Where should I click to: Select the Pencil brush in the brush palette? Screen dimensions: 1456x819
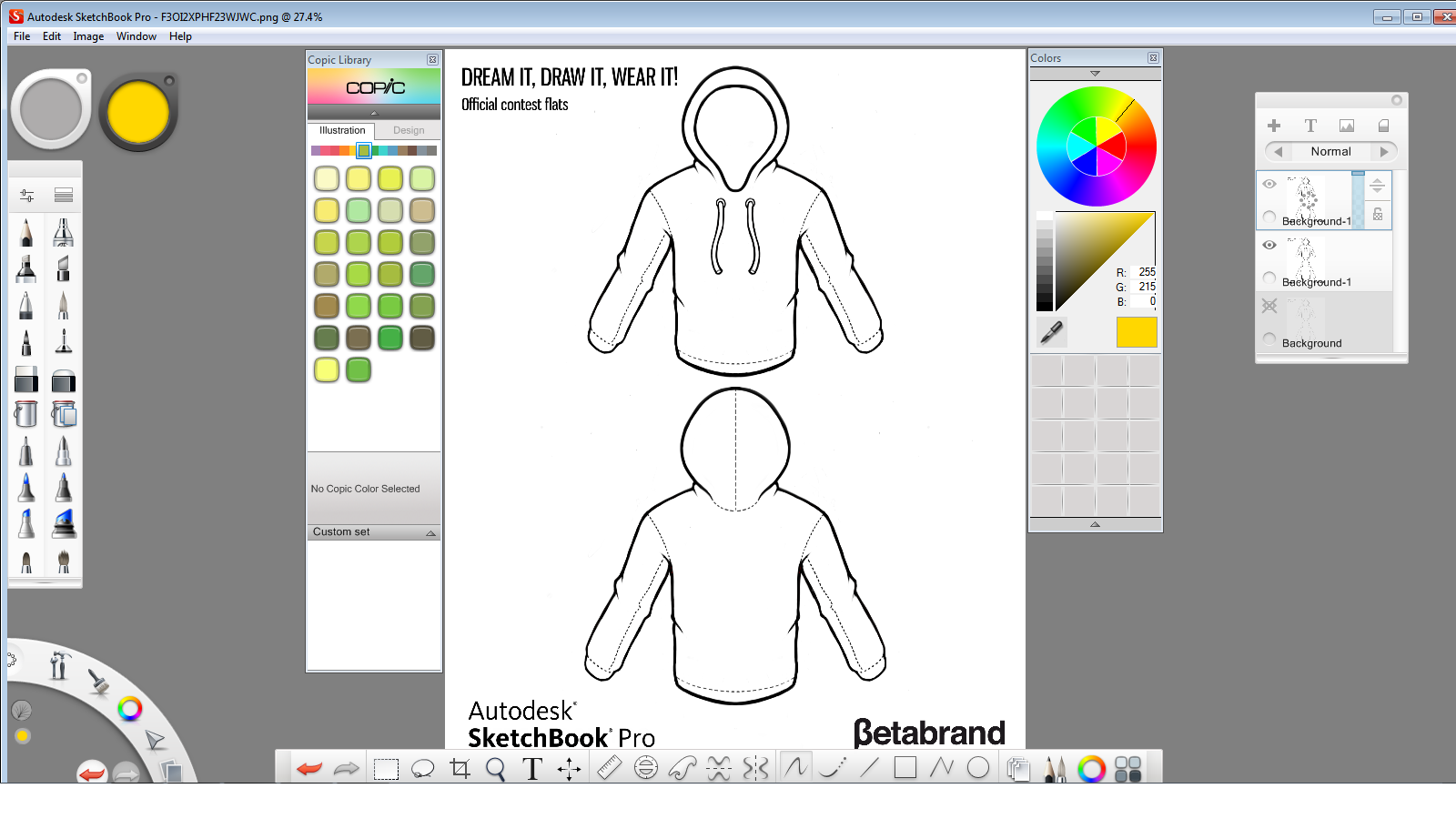(x=26, y=232)
